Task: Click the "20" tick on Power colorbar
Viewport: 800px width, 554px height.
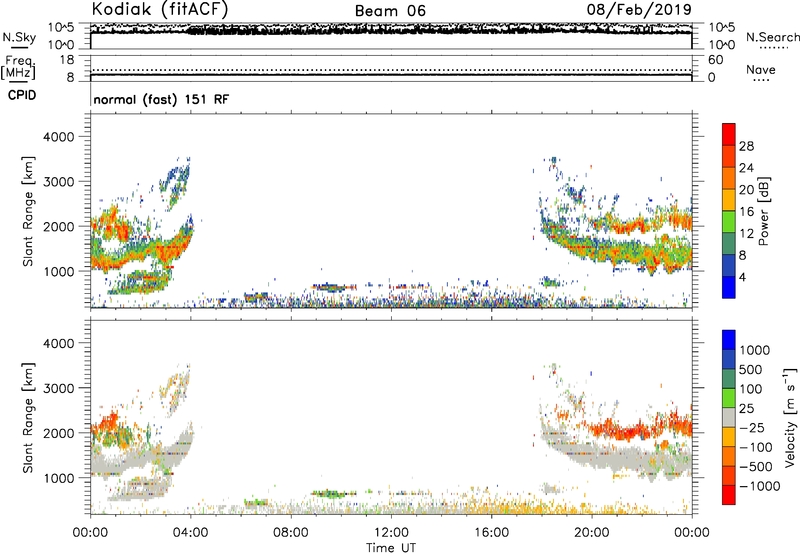Action: pyautogui.click(x=746, y=190)
